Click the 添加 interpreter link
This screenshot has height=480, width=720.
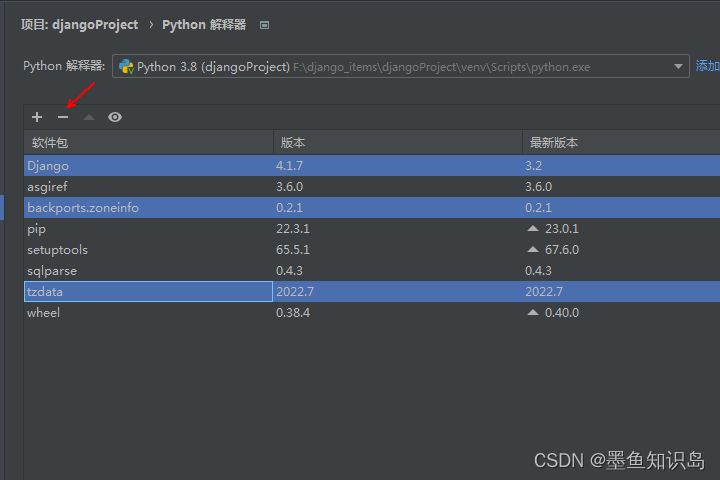(707, 66)
